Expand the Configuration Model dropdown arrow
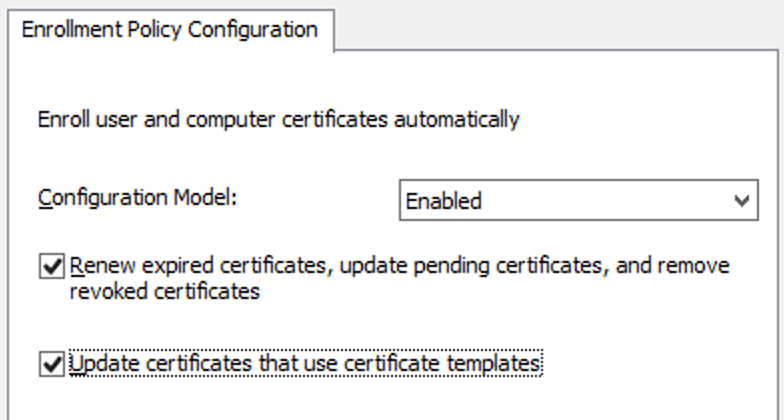 (x=742, y=200)
